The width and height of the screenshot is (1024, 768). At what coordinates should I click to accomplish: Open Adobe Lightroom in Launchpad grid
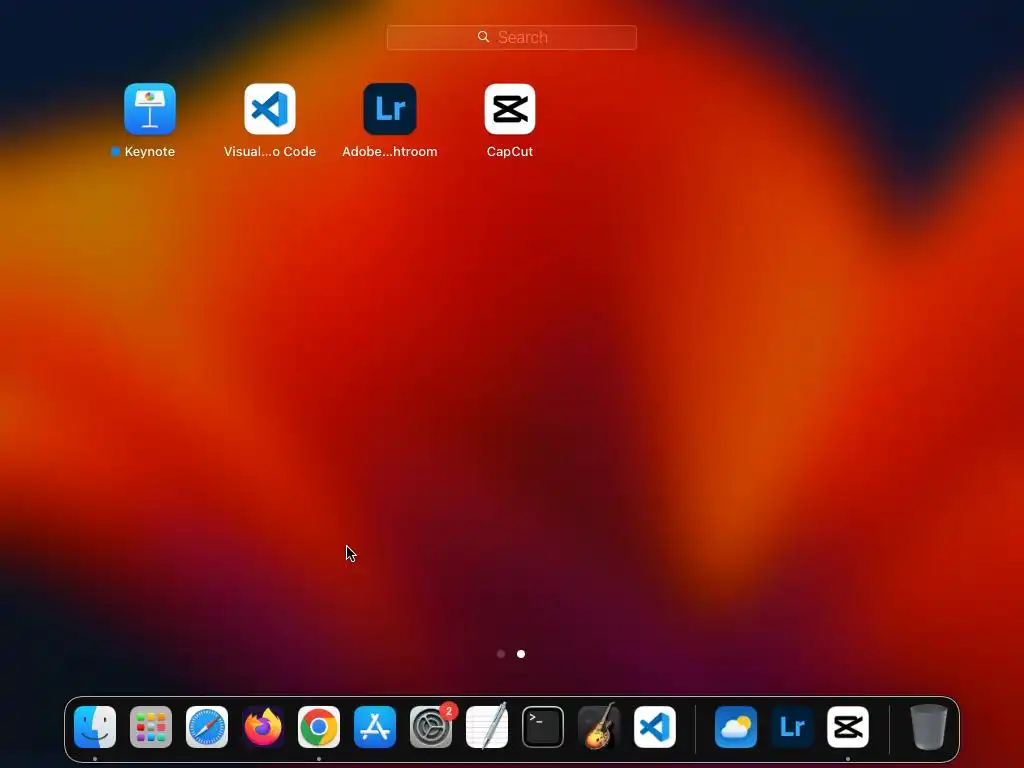[390, 108]
